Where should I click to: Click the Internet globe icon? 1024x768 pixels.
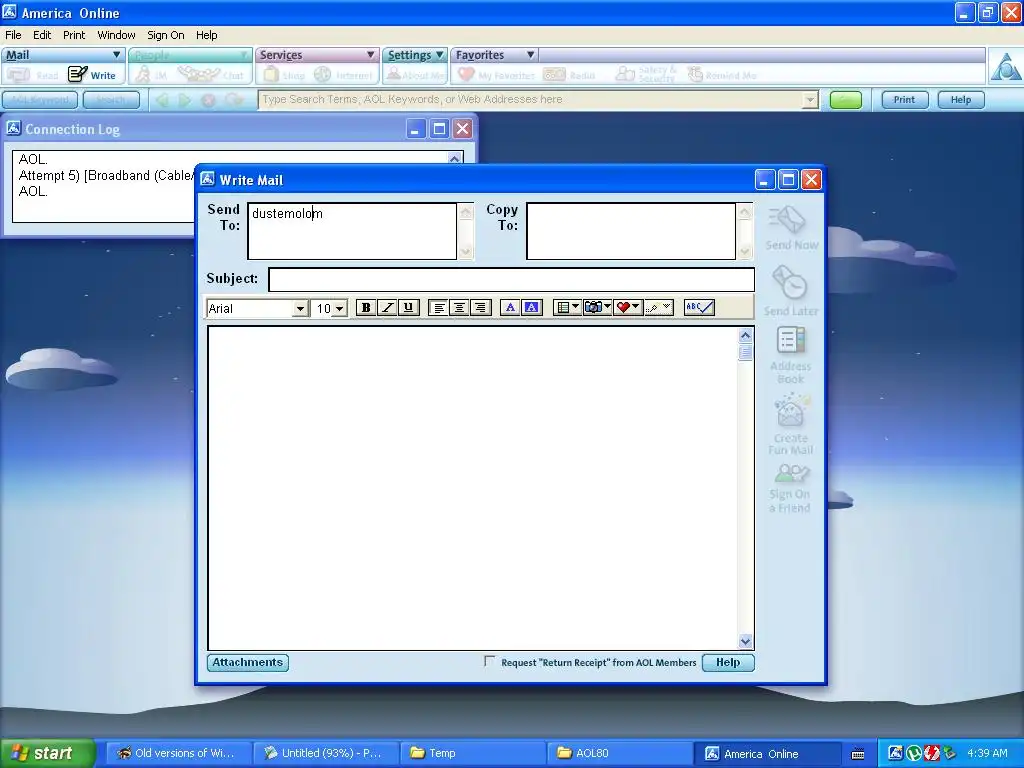point(323,74)
